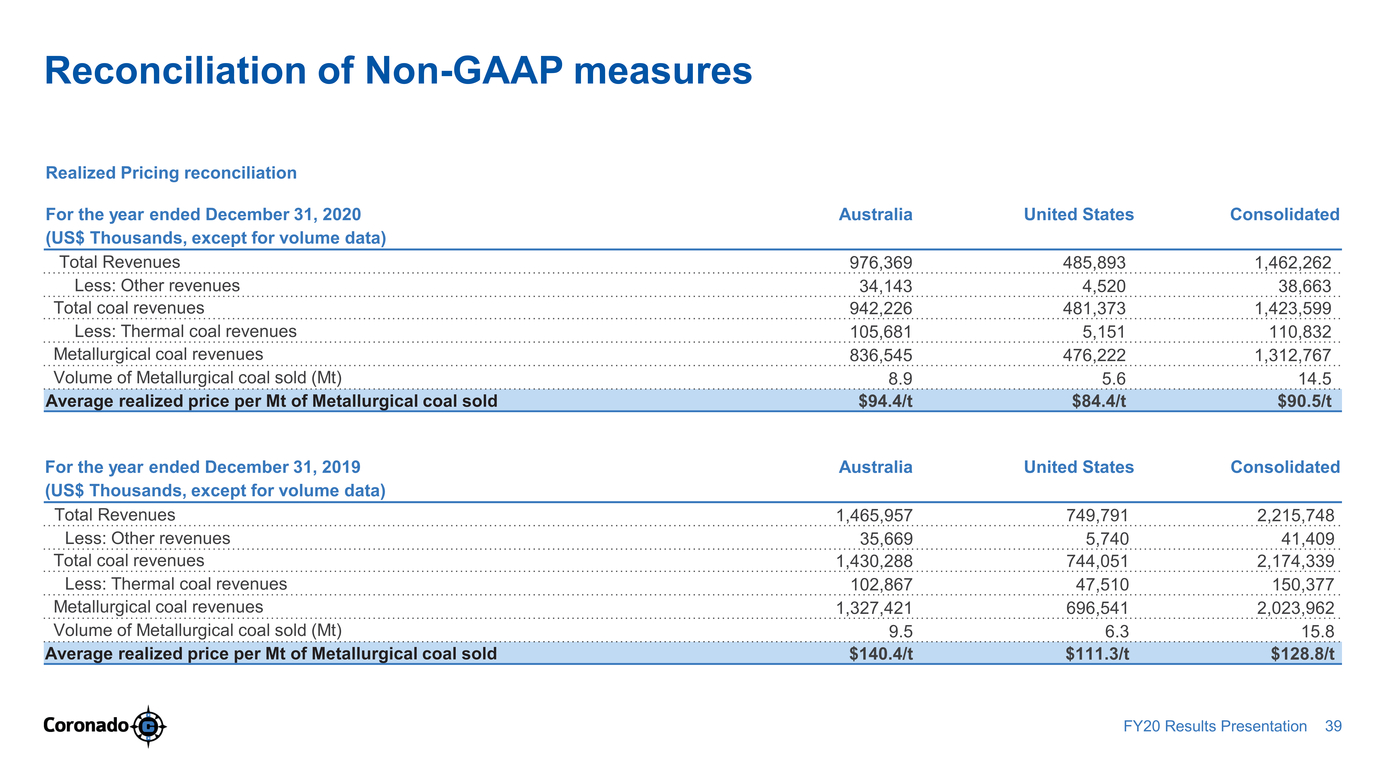Click 2020 Consolidated Total Revenues 1,462,262
Image resolution: width=1386 pixels, height=780 pixels.
click(x=1294, y=263)
